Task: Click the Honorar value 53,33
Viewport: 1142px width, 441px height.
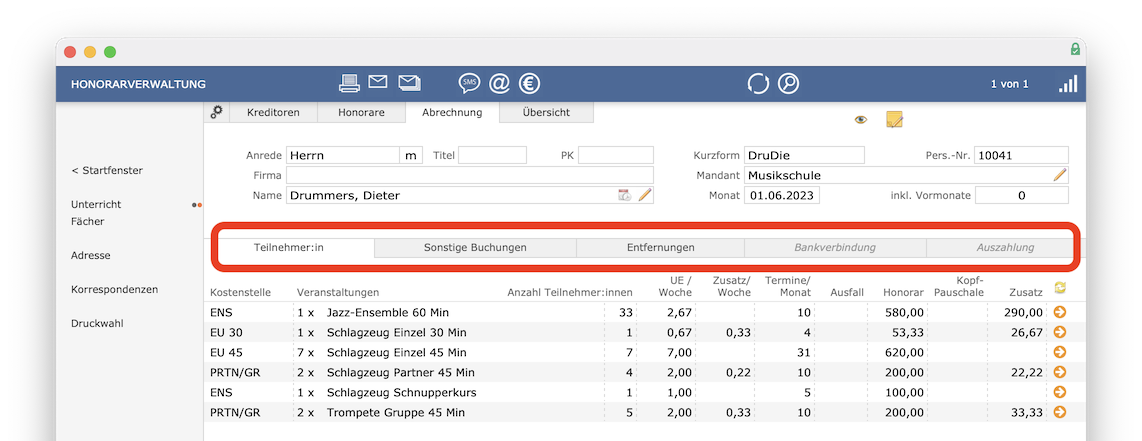Action: (x=907, y=333)
